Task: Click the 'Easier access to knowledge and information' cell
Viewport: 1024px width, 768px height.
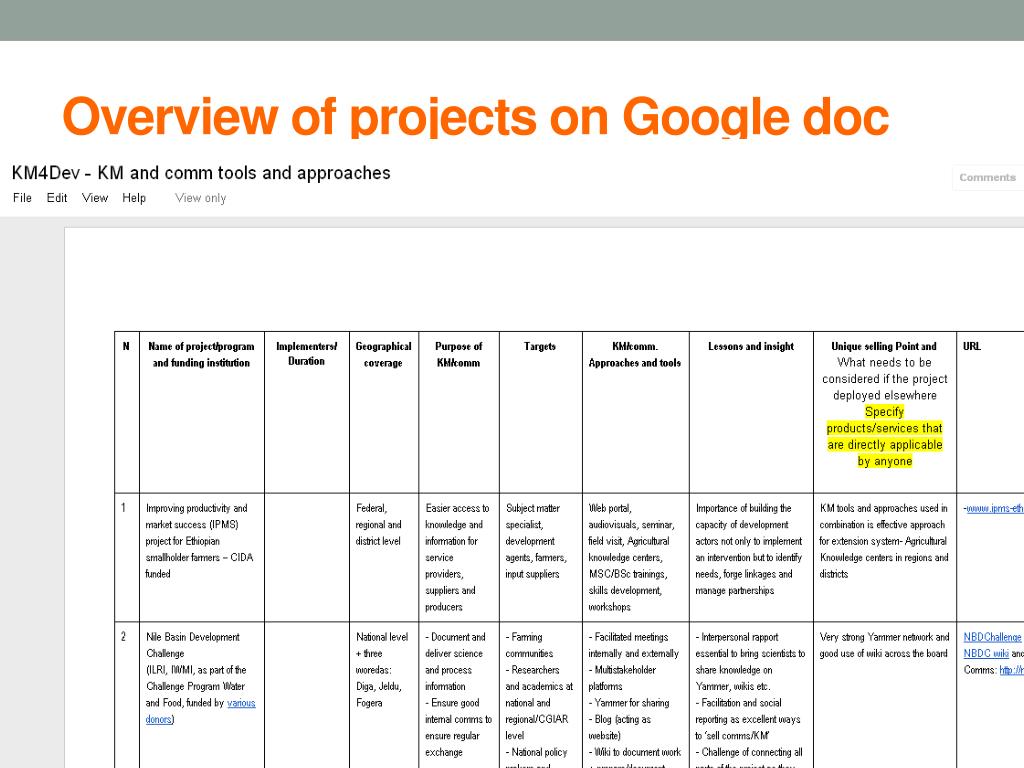Action: (x=458, y=557)
